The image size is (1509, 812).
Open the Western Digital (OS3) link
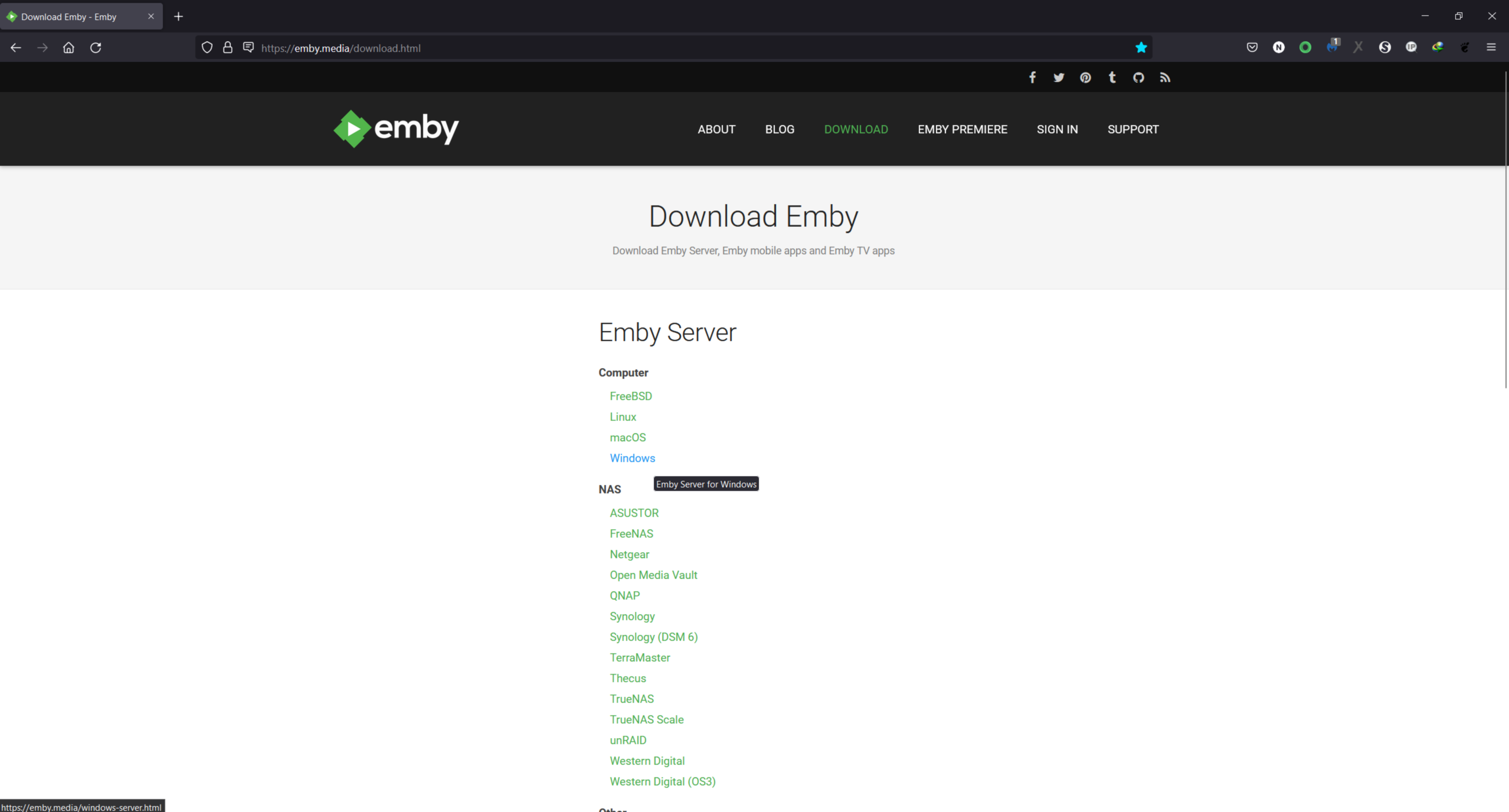[663, 781]
